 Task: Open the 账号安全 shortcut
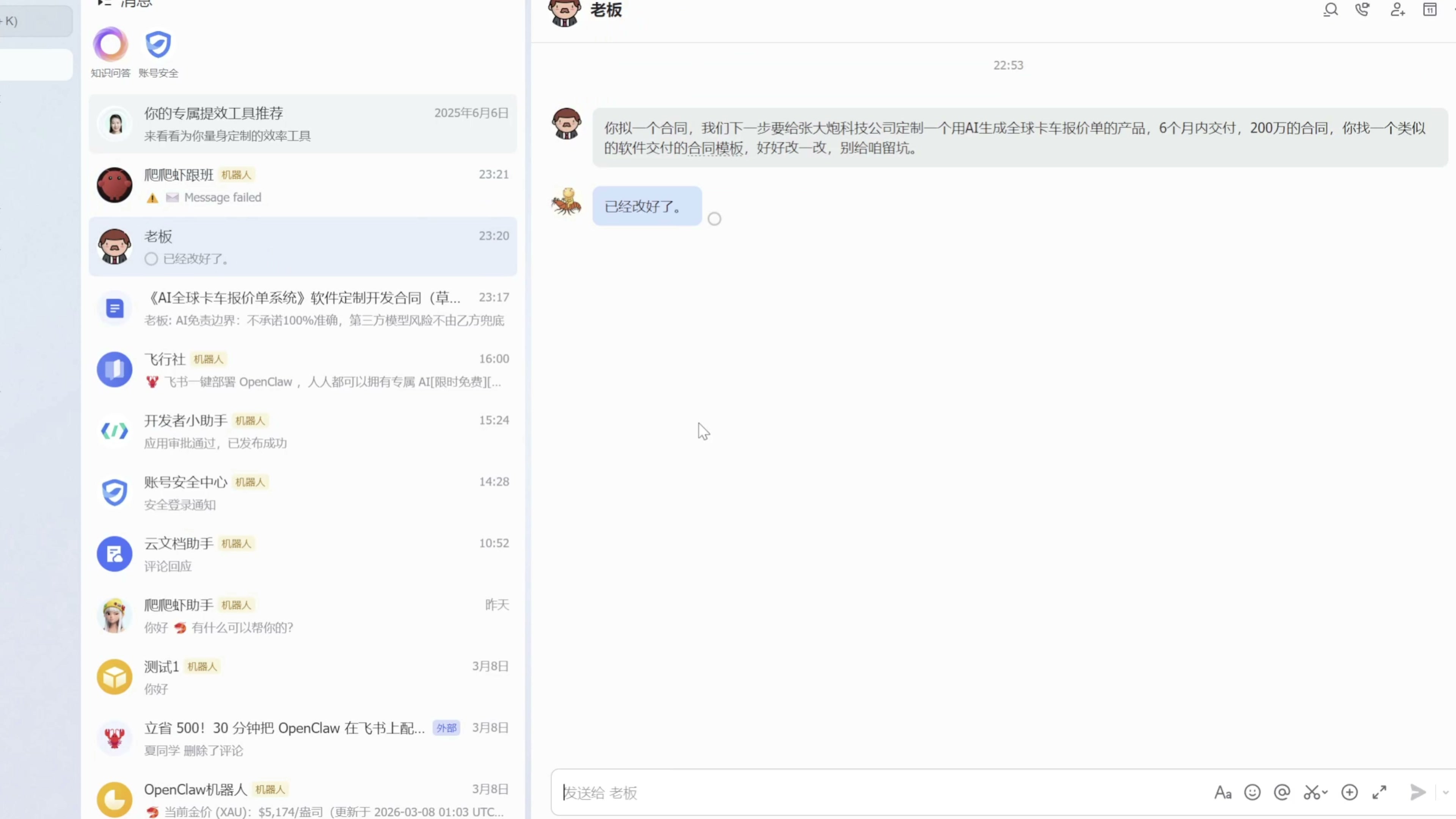158,45
